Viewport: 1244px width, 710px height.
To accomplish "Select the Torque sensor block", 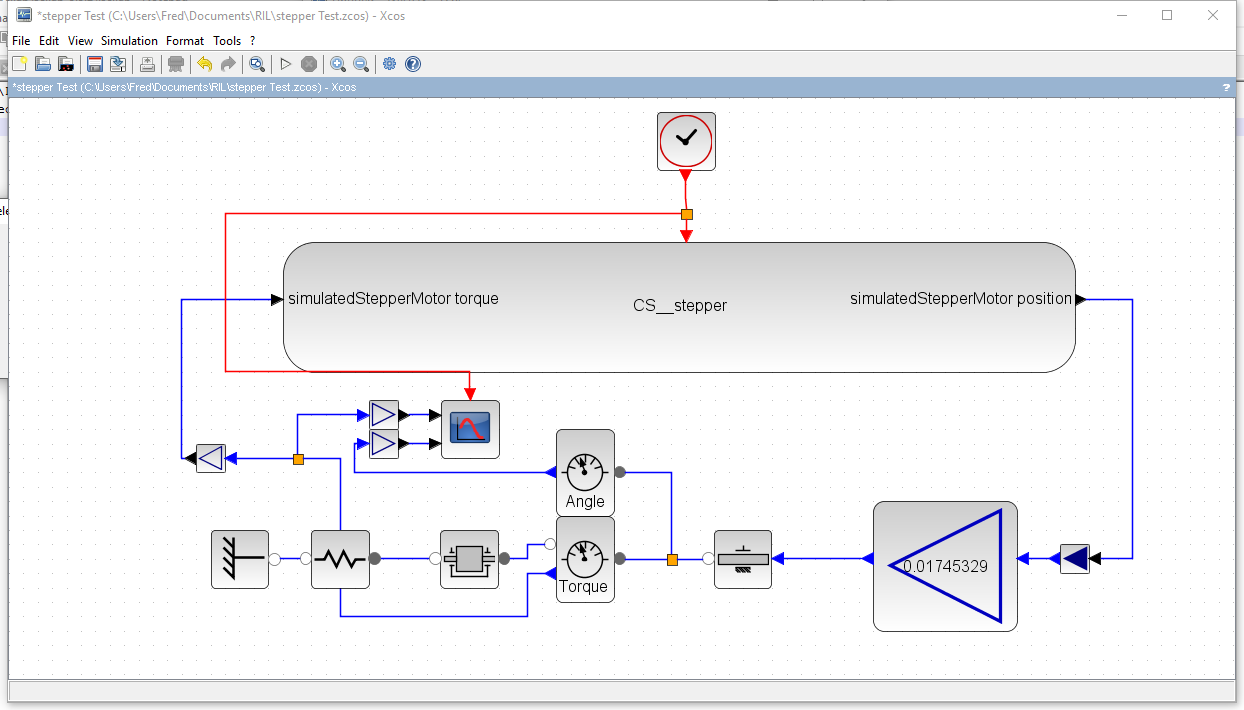I will (x=585, y=559).
